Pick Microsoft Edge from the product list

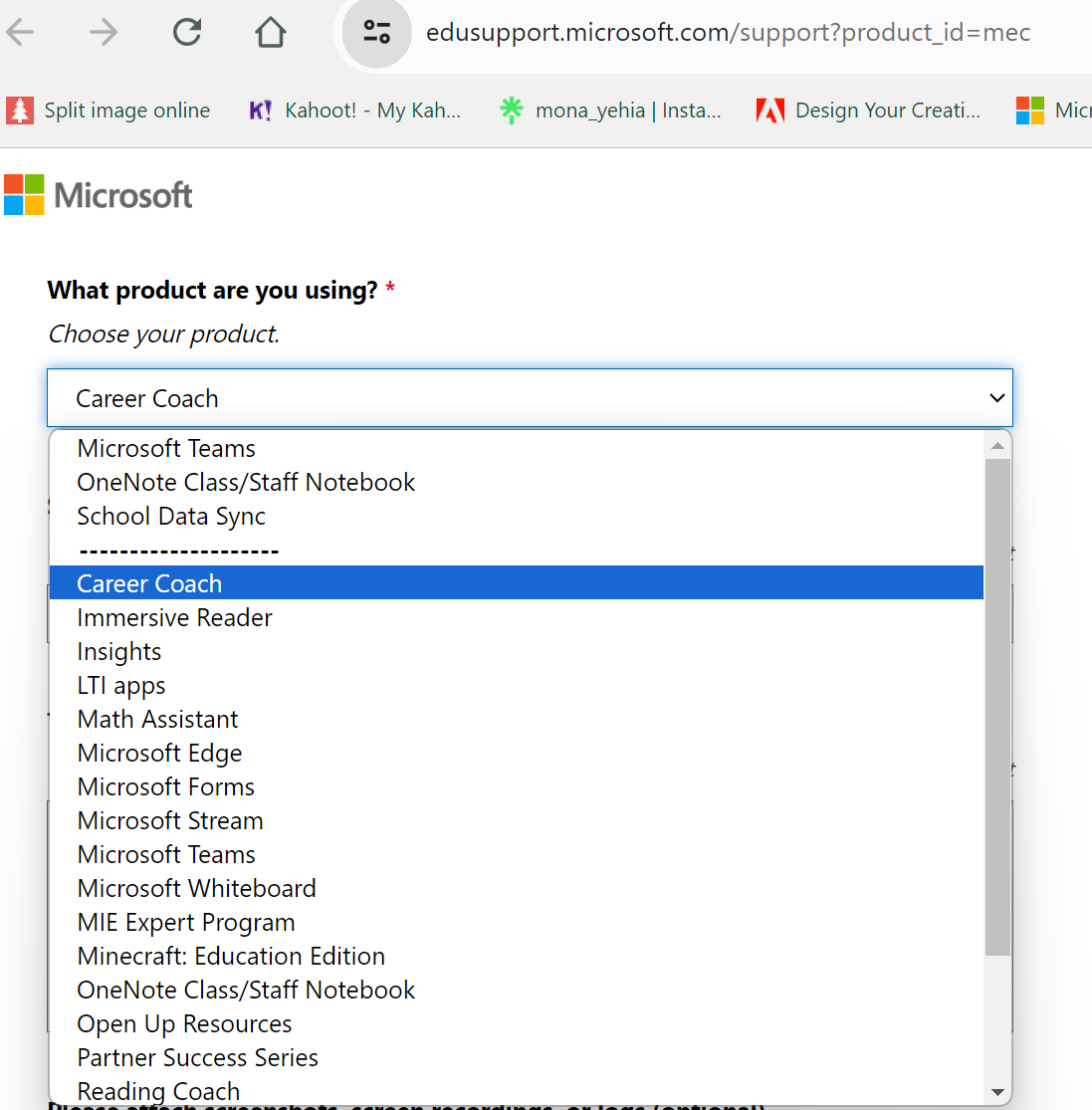(x=517, y=754)
